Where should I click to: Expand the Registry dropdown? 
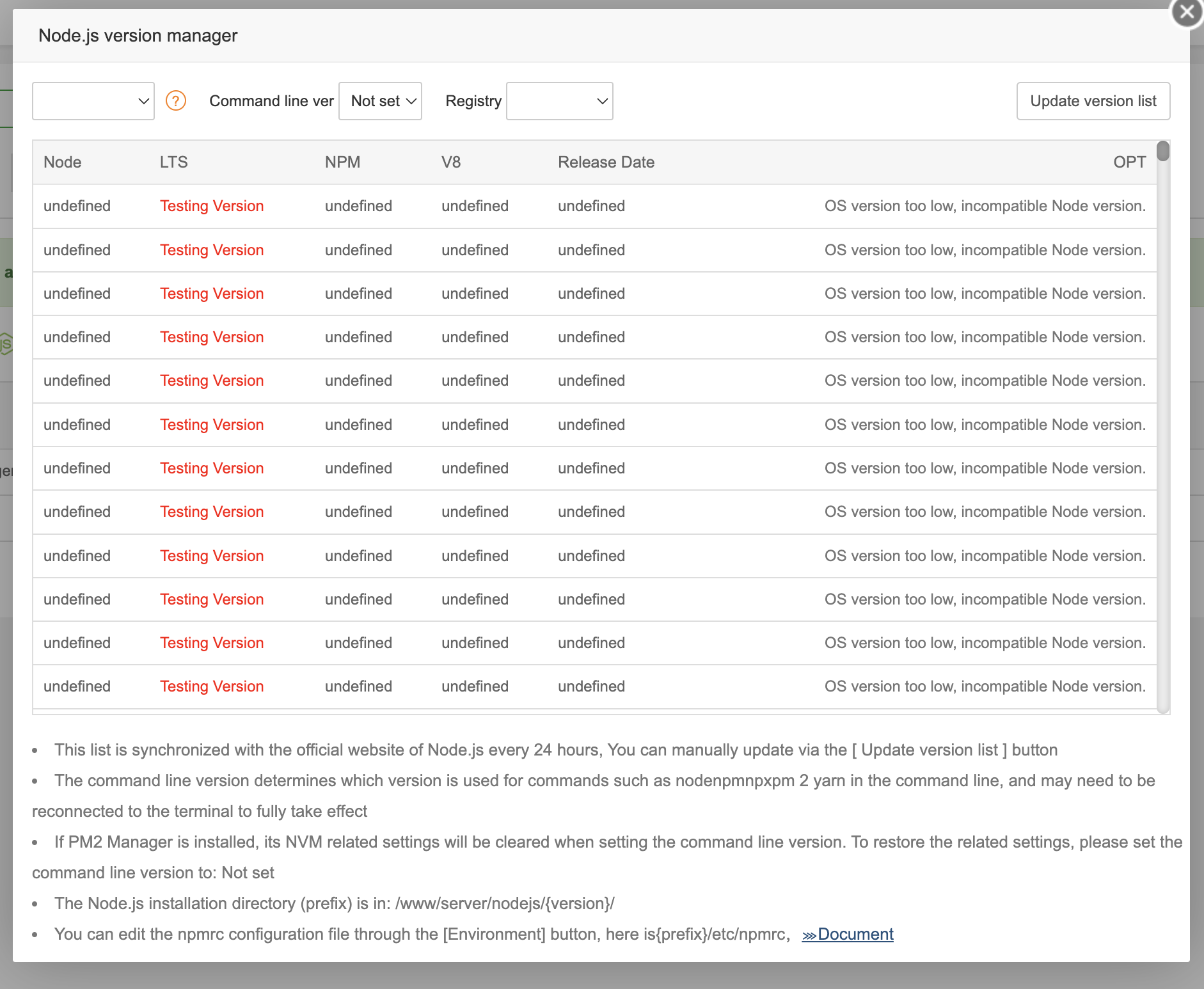tap(559, 101)
